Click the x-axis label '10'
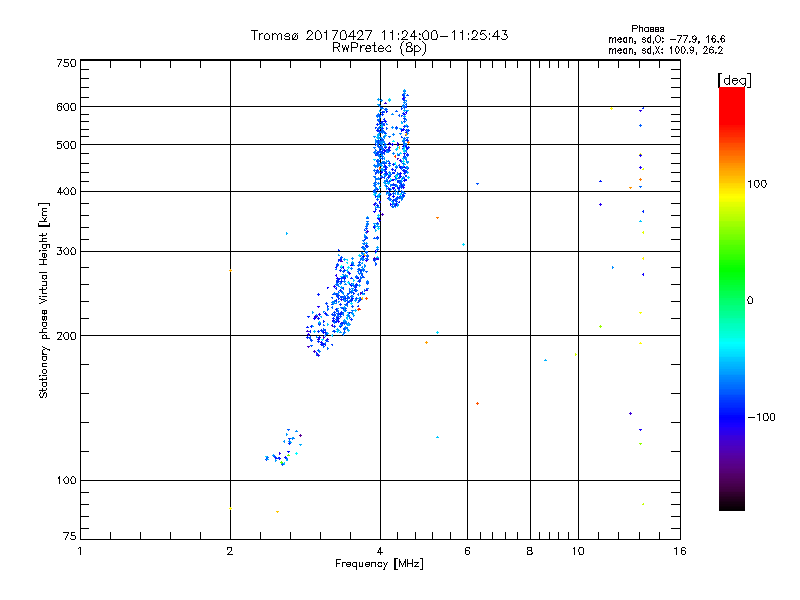 578,551
